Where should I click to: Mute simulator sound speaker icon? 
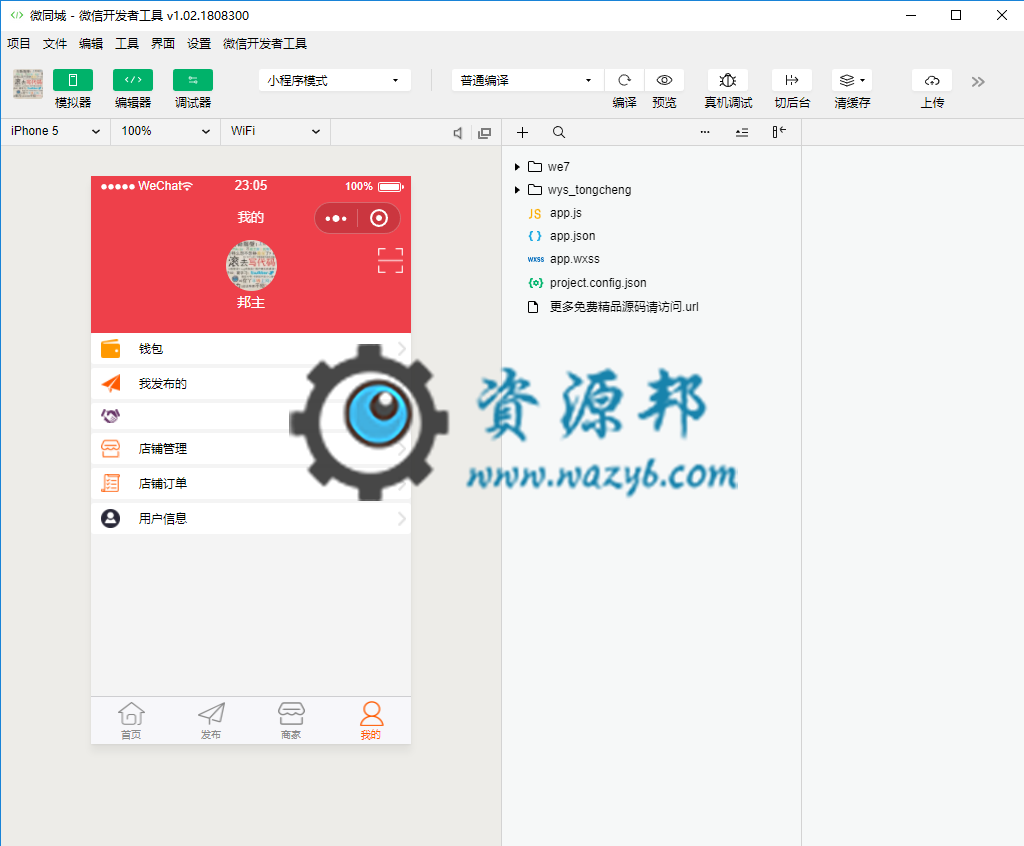(458, 133)
